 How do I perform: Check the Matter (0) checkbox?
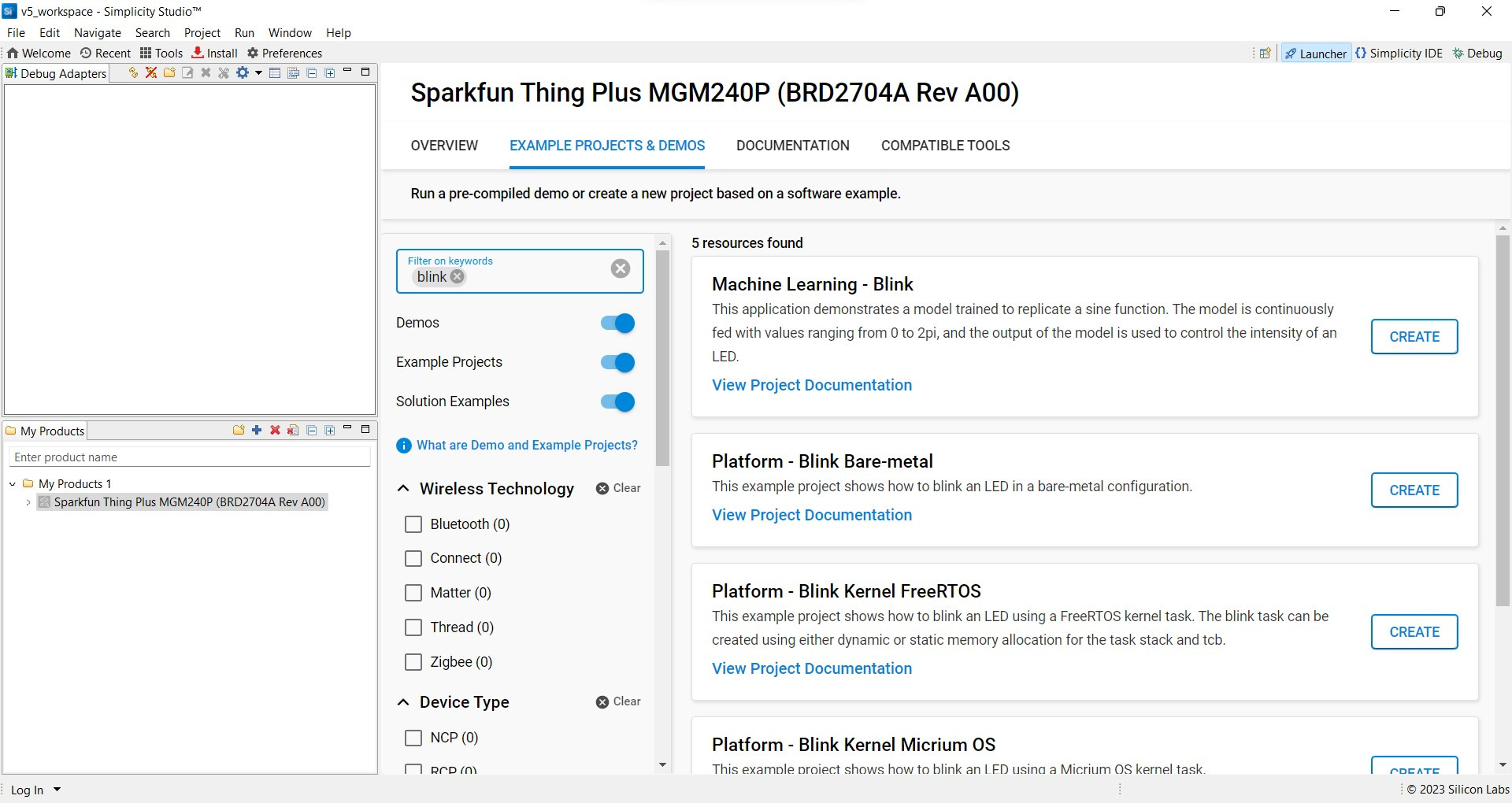tap(413, 593)
